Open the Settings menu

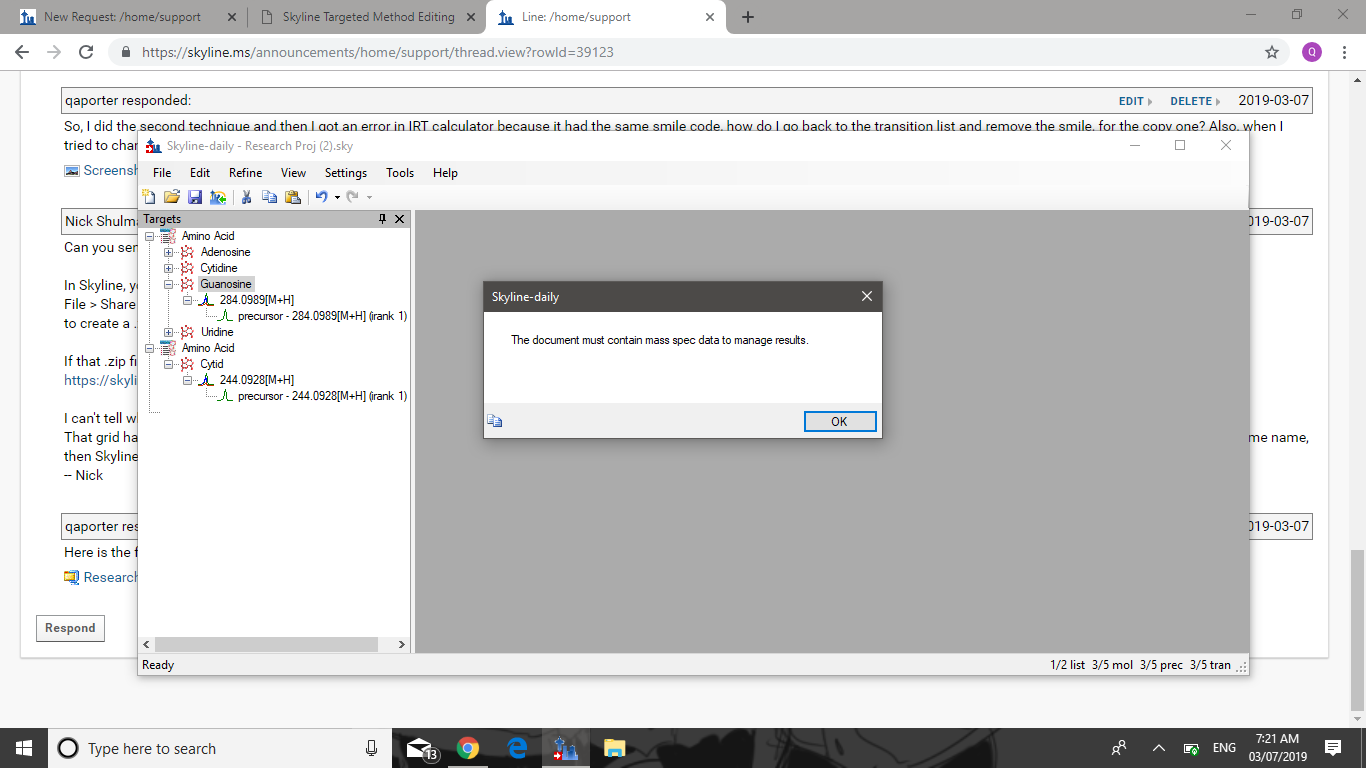345,173
